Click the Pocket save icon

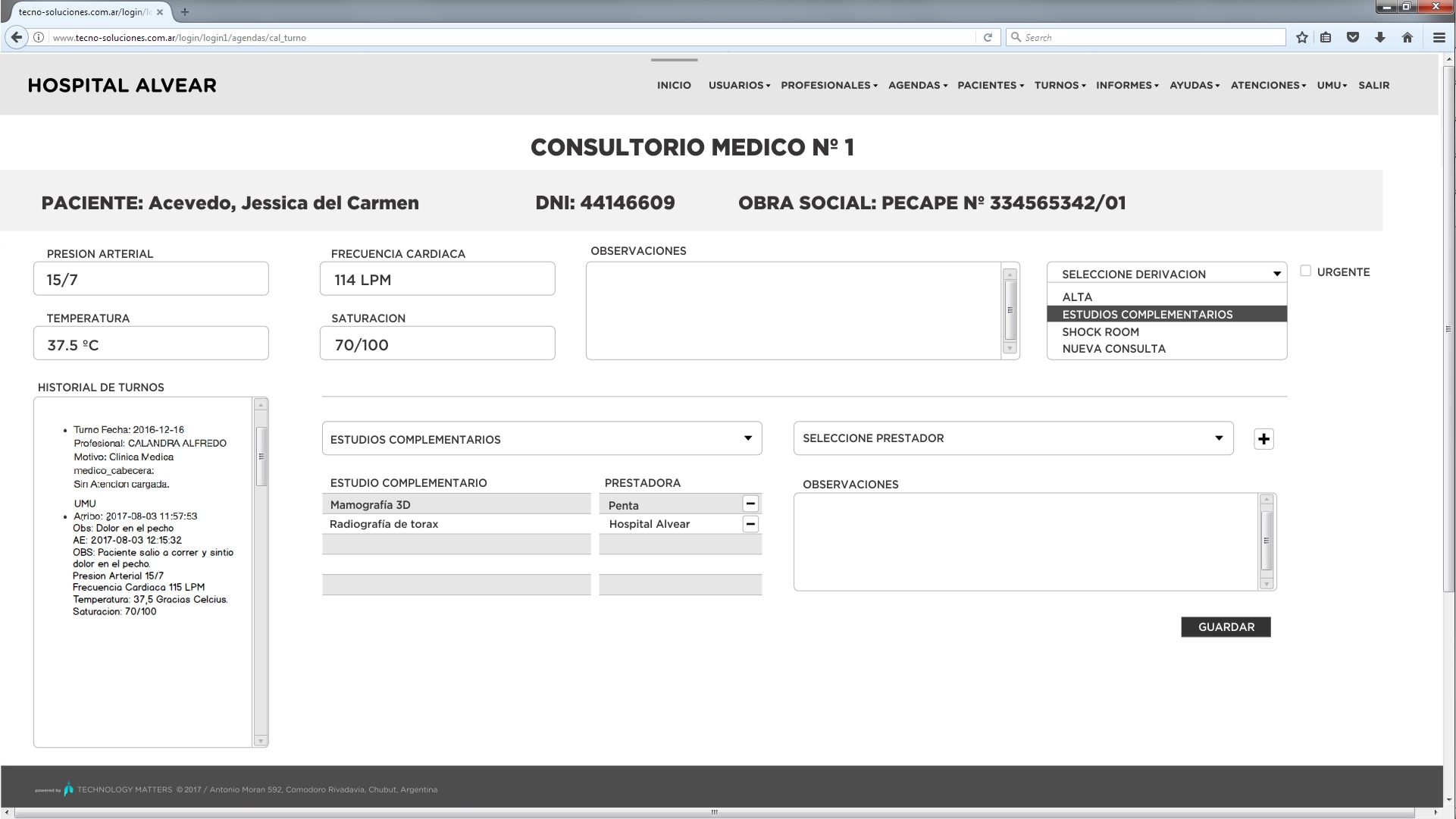pyautogui.click(x=1353, y=37)
